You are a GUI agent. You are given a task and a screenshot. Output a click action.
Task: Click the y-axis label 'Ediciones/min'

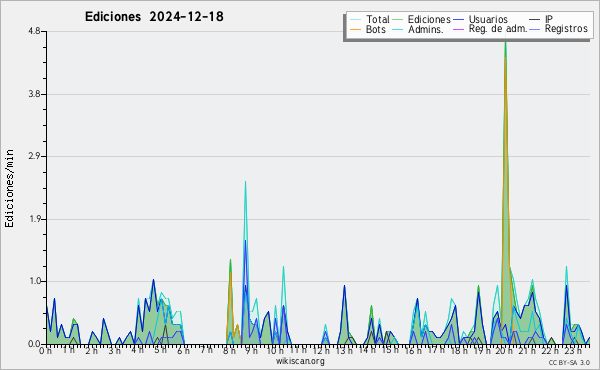[x=9, y=188]
